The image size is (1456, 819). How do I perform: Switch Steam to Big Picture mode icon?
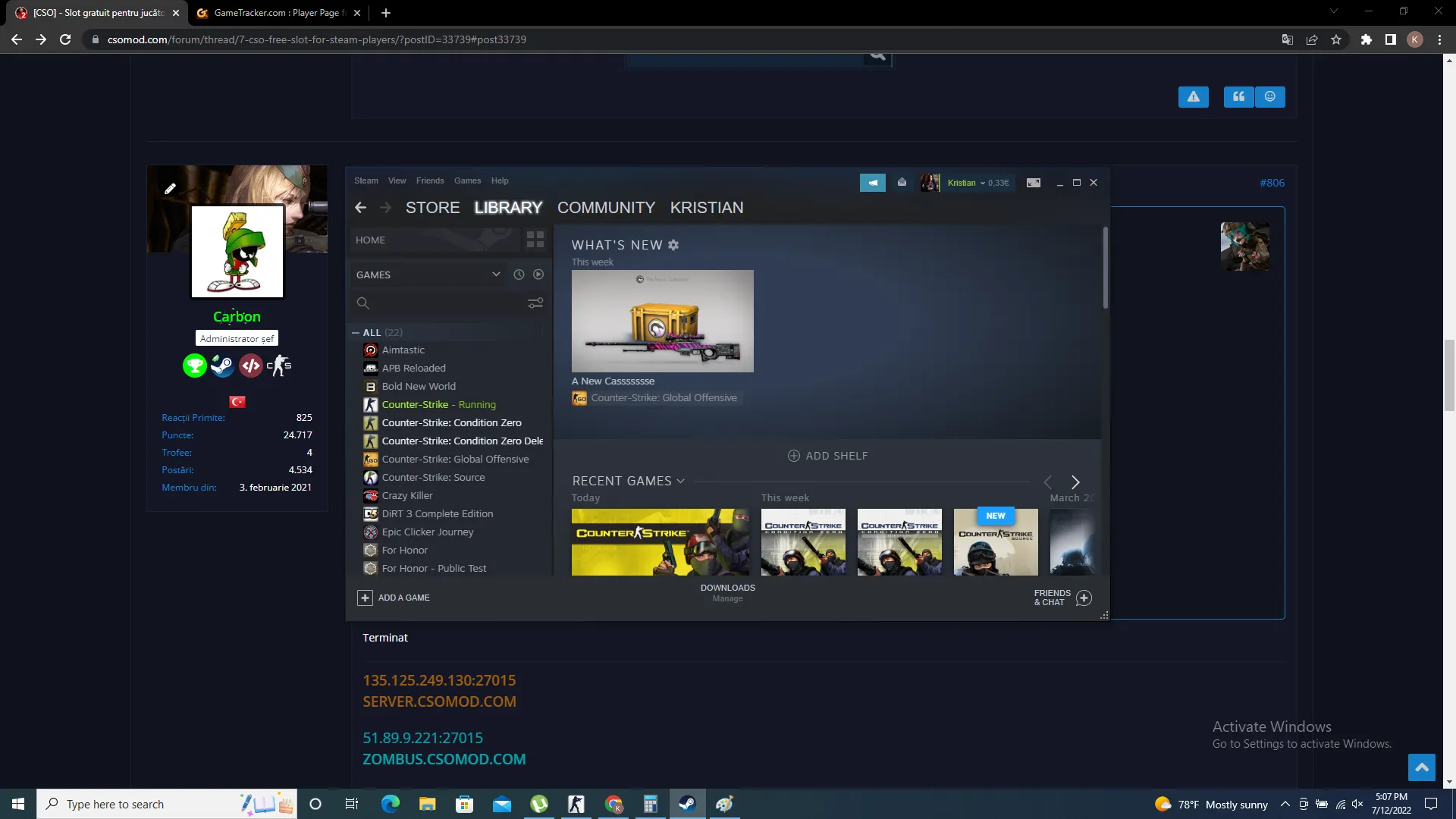click(x=1034, y=183)
